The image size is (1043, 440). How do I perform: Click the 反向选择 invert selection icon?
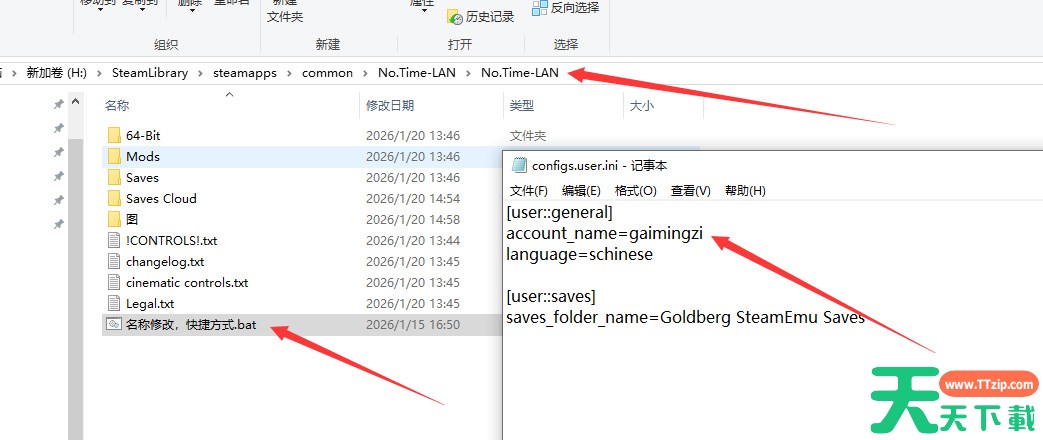(539, 8)
